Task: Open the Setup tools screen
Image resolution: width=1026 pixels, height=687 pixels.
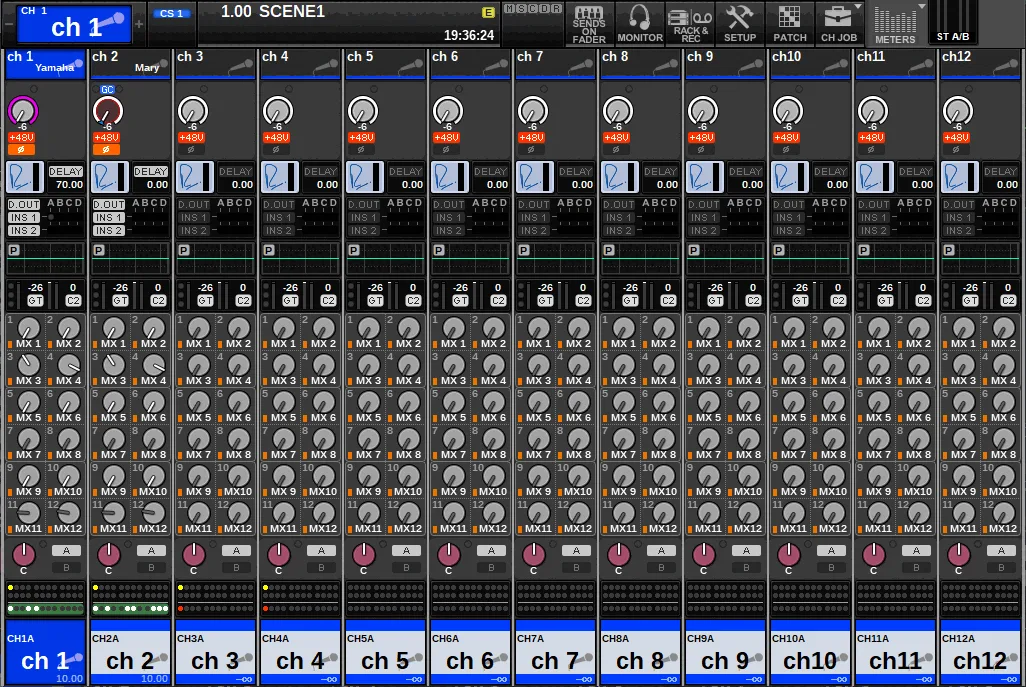Action: pos(740,24)
